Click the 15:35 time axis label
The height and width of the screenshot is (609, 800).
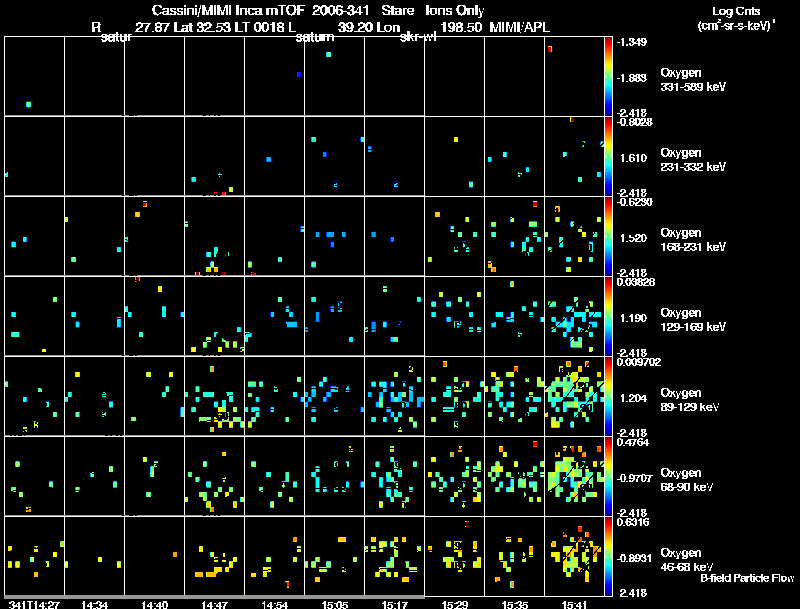(515, 604)
